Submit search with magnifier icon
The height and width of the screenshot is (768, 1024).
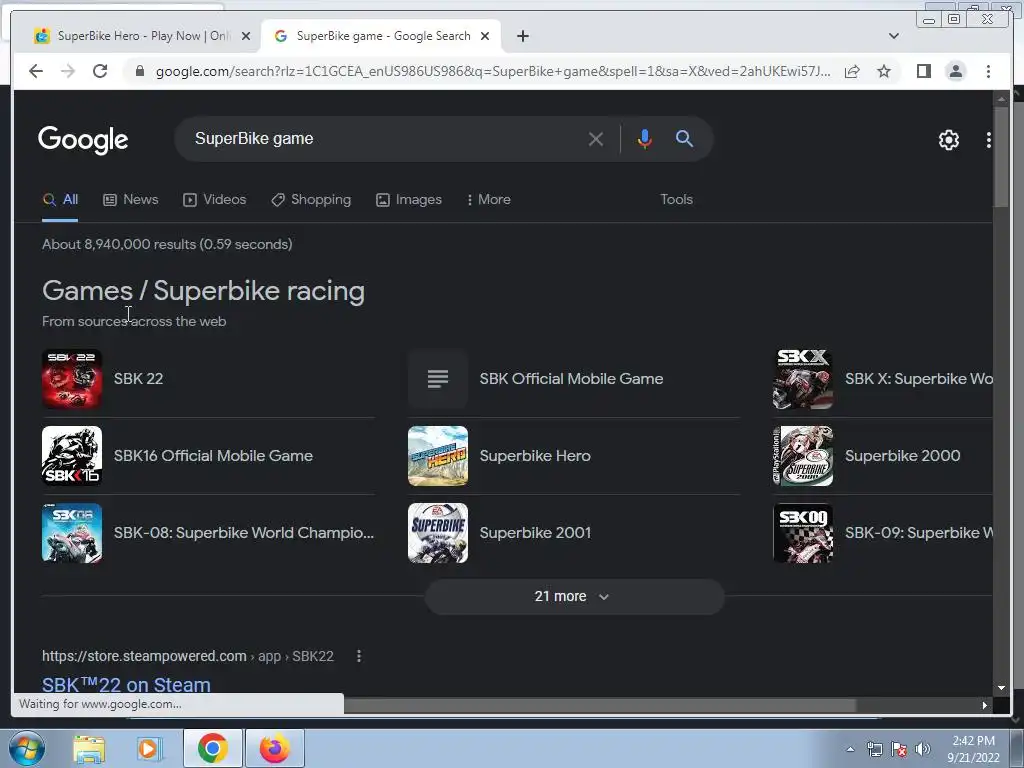tap(684, 138)
